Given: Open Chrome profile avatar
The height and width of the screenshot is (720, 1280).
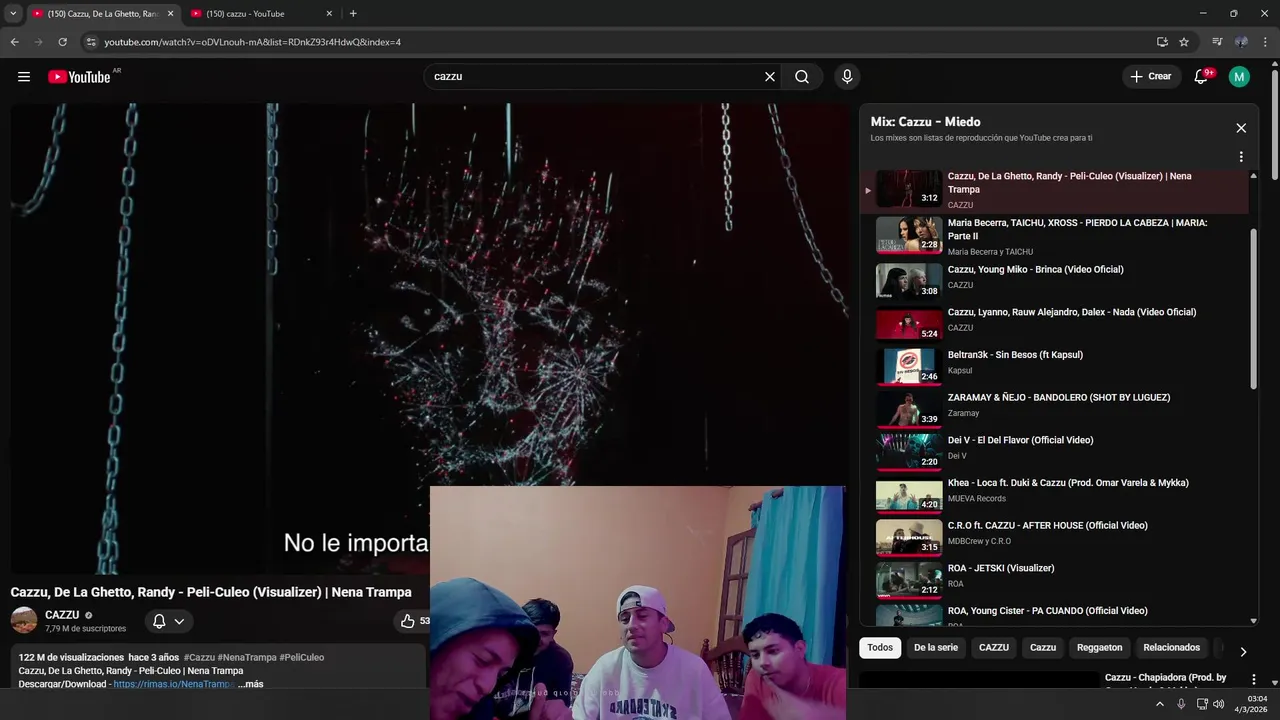Looking at the screenshot, I should click(x=1241, y=42).
